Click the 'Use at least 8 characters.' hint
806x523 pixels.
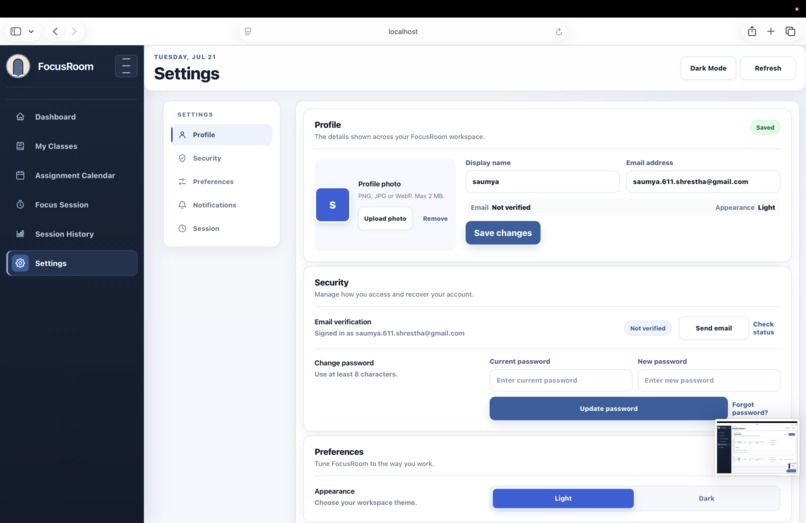click(356, 374)
